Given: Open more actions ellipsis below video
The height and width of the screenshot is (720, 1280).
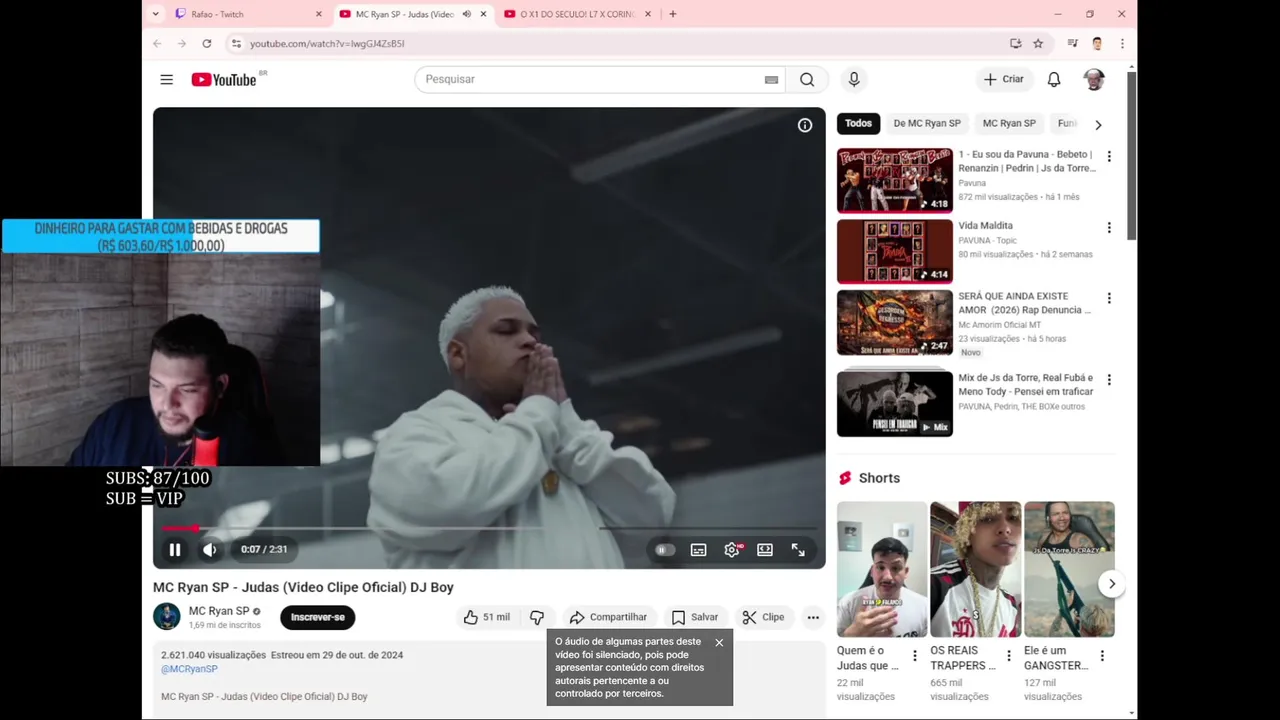Looking at the screenshot, I should tap(813, 617).
